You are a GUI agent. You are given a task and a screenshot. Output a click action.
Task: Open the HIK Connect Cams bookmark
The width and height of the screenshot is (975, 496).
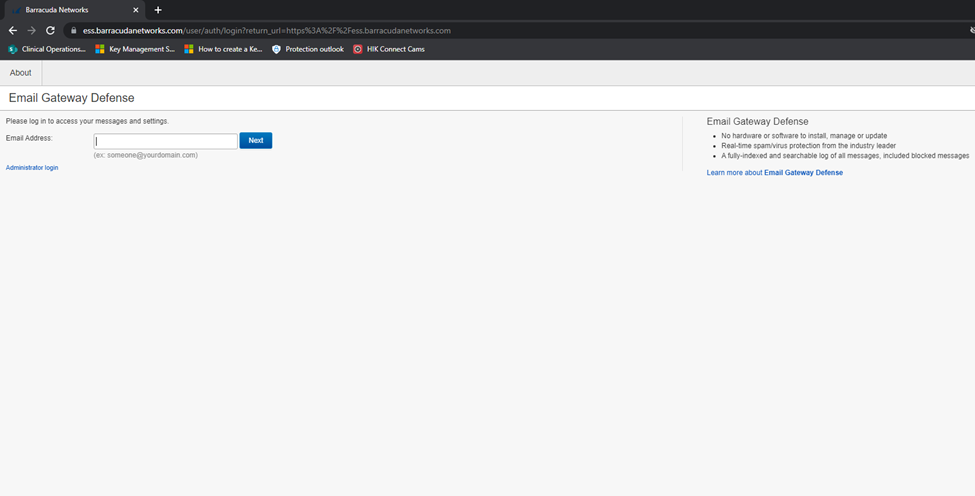point(389,49)
